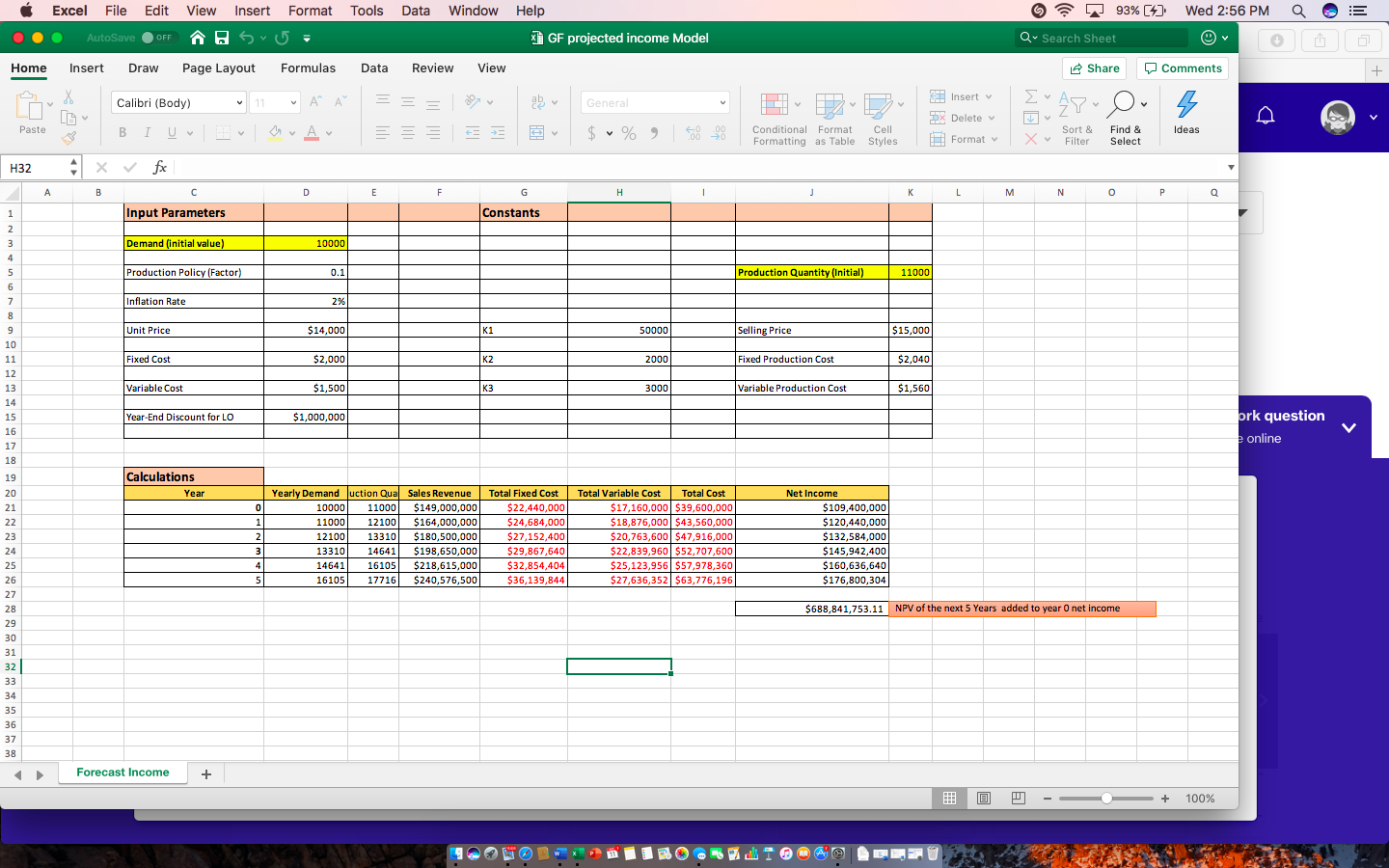
Task: Click the Increase Decimal icon
Action: point(693,134)
